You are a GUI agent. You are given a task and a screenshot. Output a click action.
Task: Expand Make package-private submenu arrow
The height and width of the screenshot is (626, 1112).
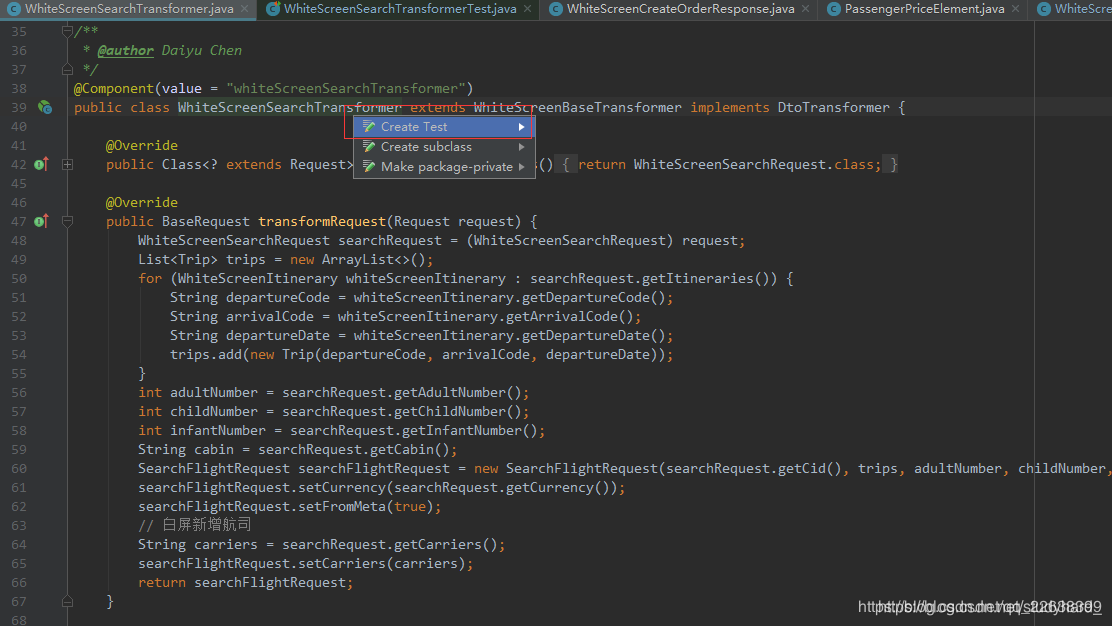click(x=521, y=167)
